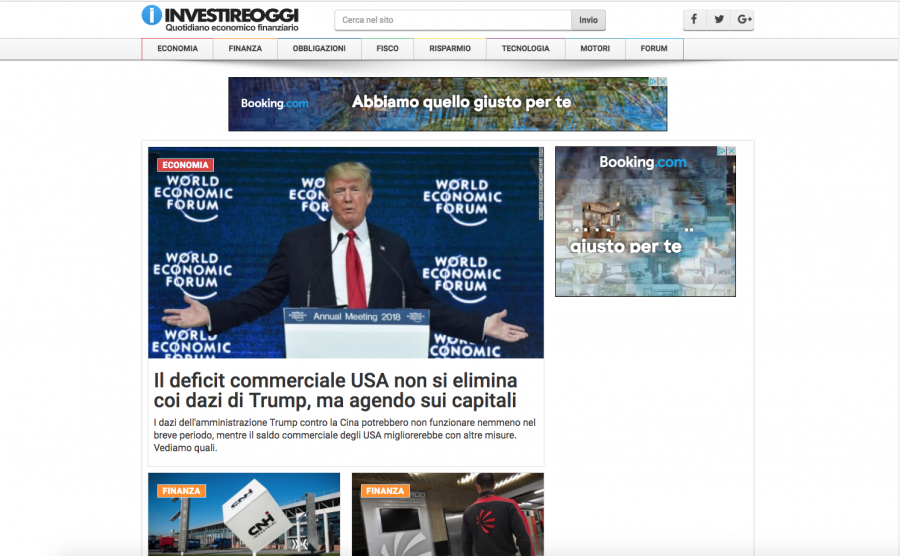Open the Fisco navigation item
The image size is (900, 556).
point(387,49)
